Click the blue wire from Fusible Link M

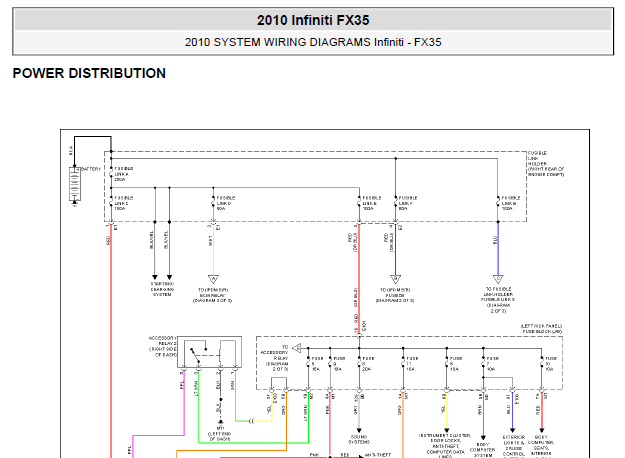point(498,249)
